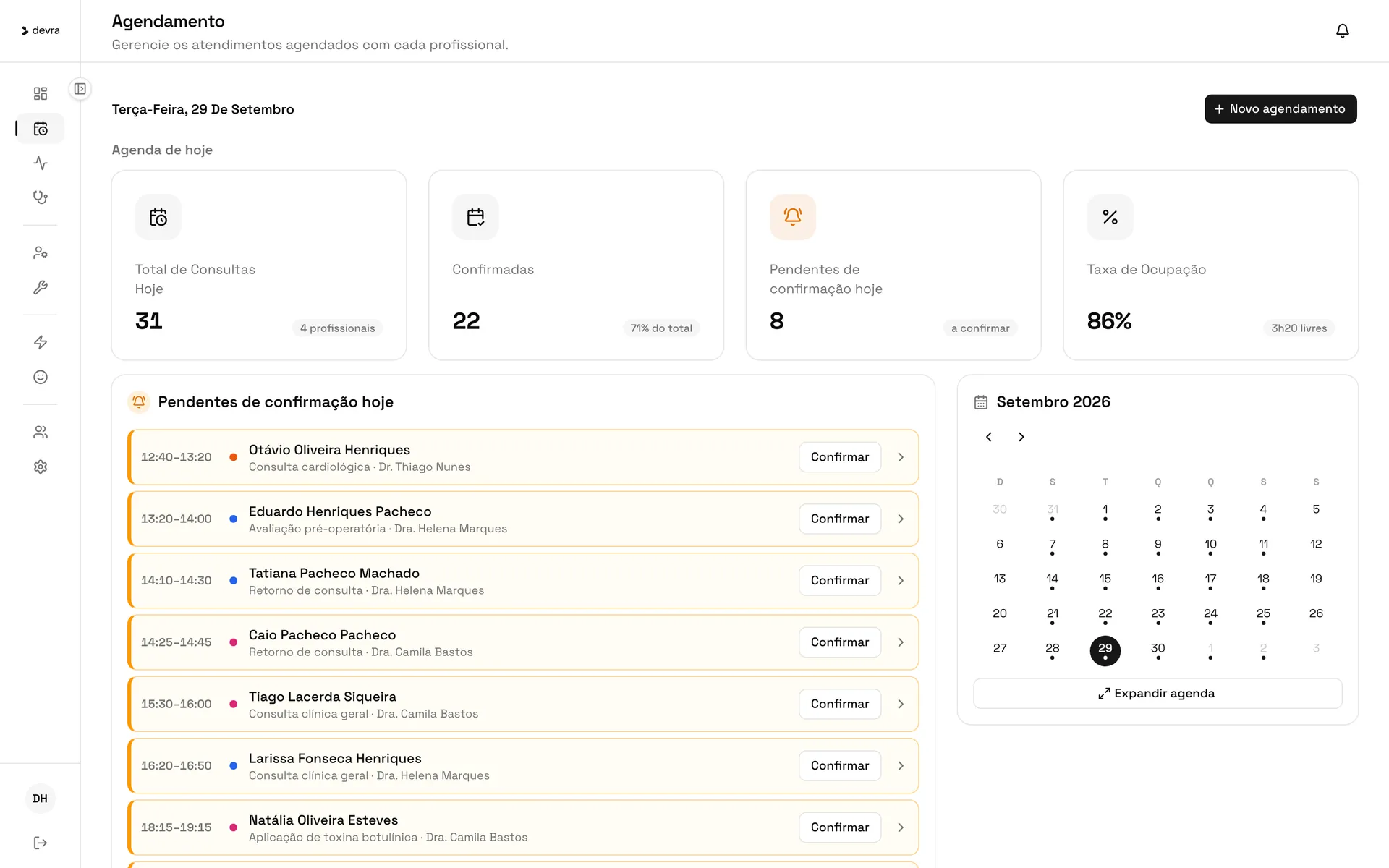This screenshot has width=1389, height=868.
Task: Click the calendar icon beside Setembro 2026
Action: pyautogui.click(x=981, y=402)
